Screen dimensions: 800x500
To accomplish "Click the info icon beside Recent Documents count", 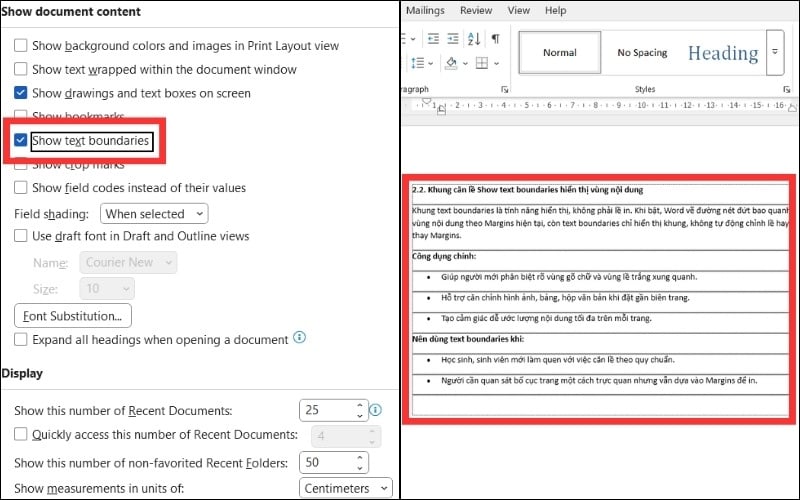I will [376, 410].
